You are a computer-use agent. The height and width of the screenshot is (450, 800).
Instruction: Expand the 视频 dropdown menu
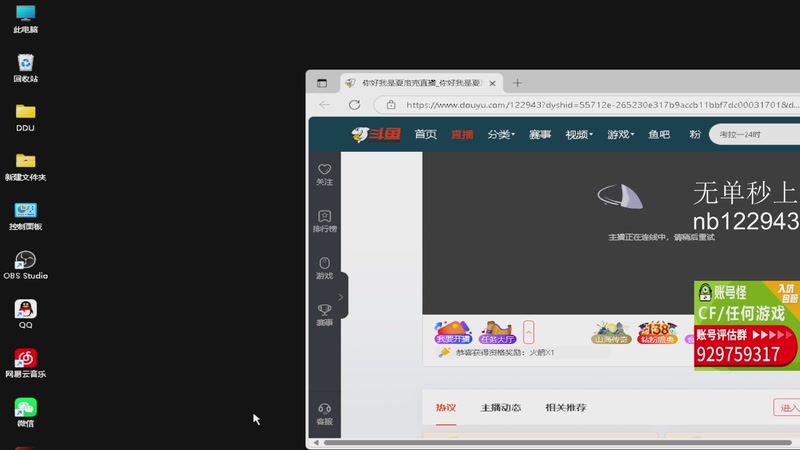click(x=579, y=134)
